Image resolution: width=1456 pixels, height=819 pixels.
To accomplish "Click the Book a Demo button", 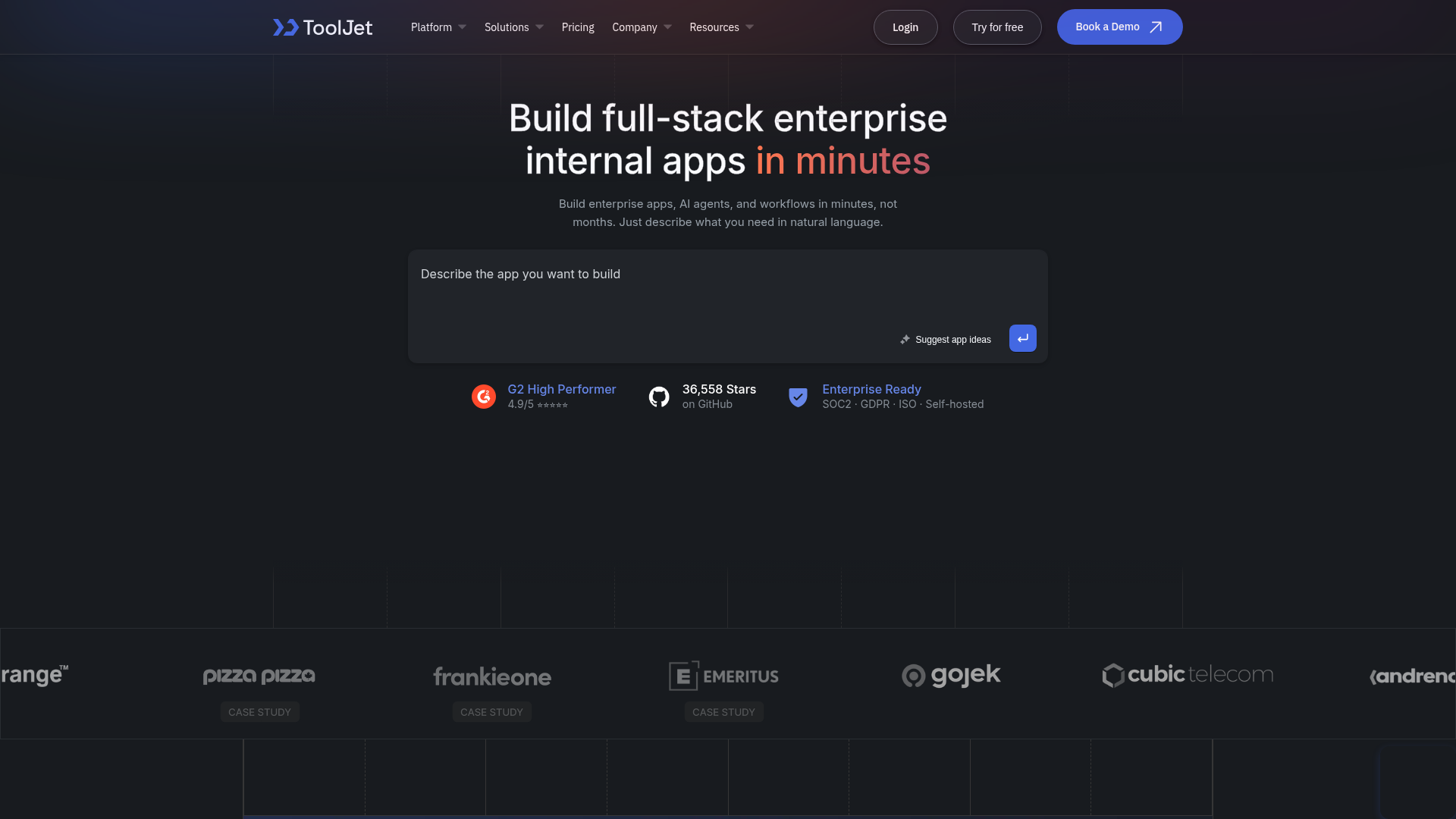I will click(1119, 27).
